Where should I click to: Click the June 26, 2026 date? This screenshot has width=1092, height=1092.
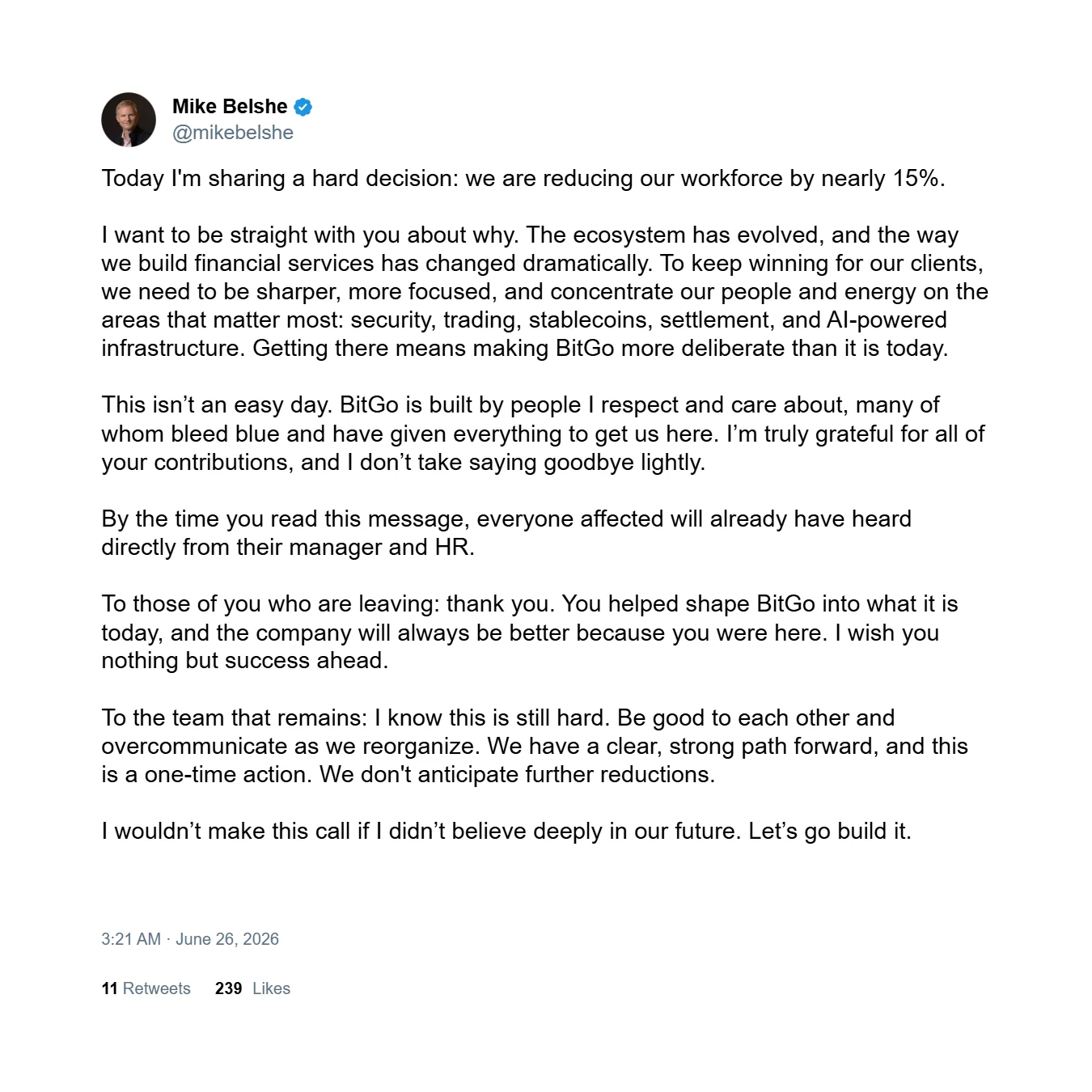[x=227, y=939]
